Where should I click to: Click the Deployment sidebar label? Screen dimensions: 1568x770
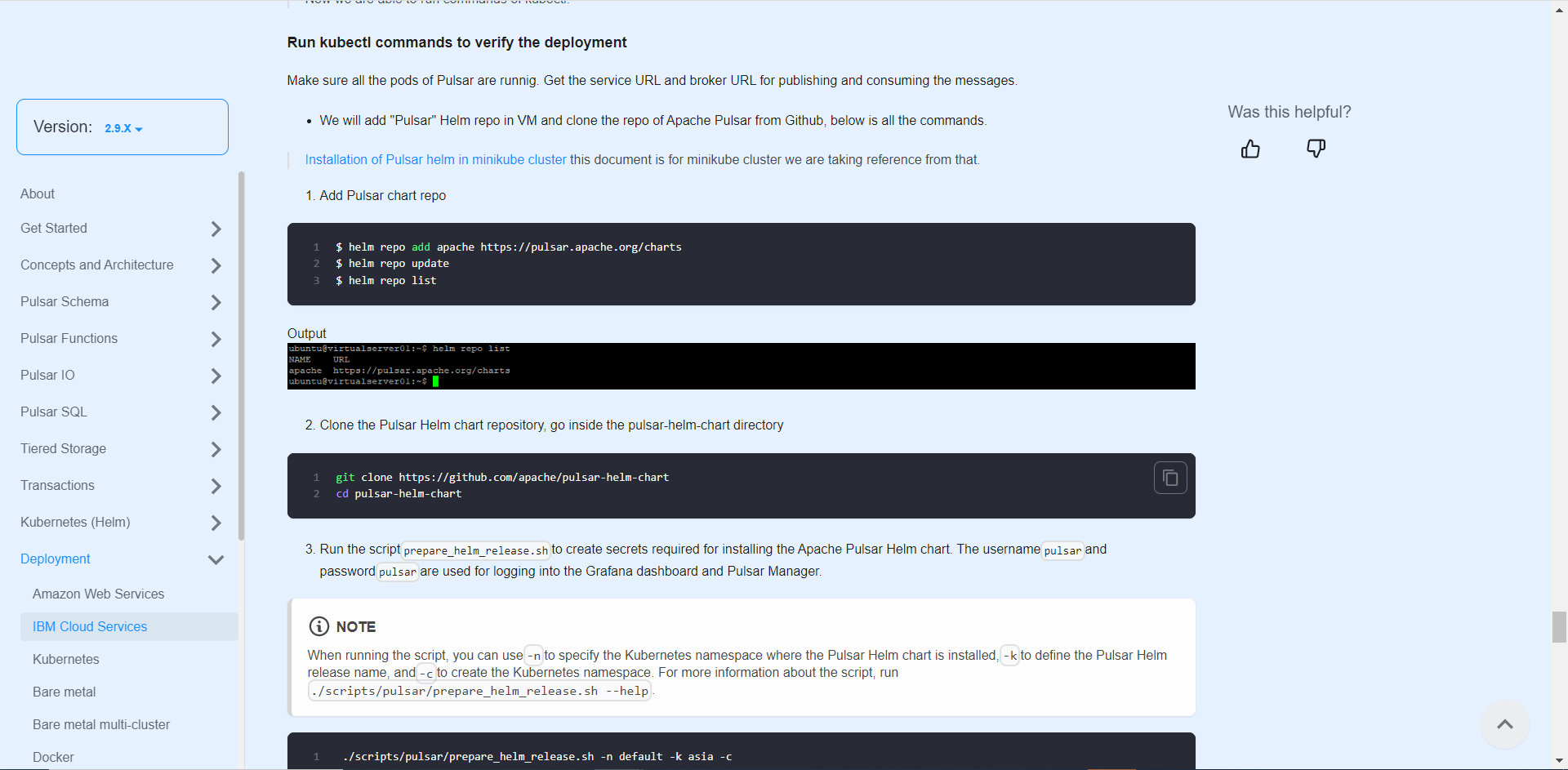point(56,559)
